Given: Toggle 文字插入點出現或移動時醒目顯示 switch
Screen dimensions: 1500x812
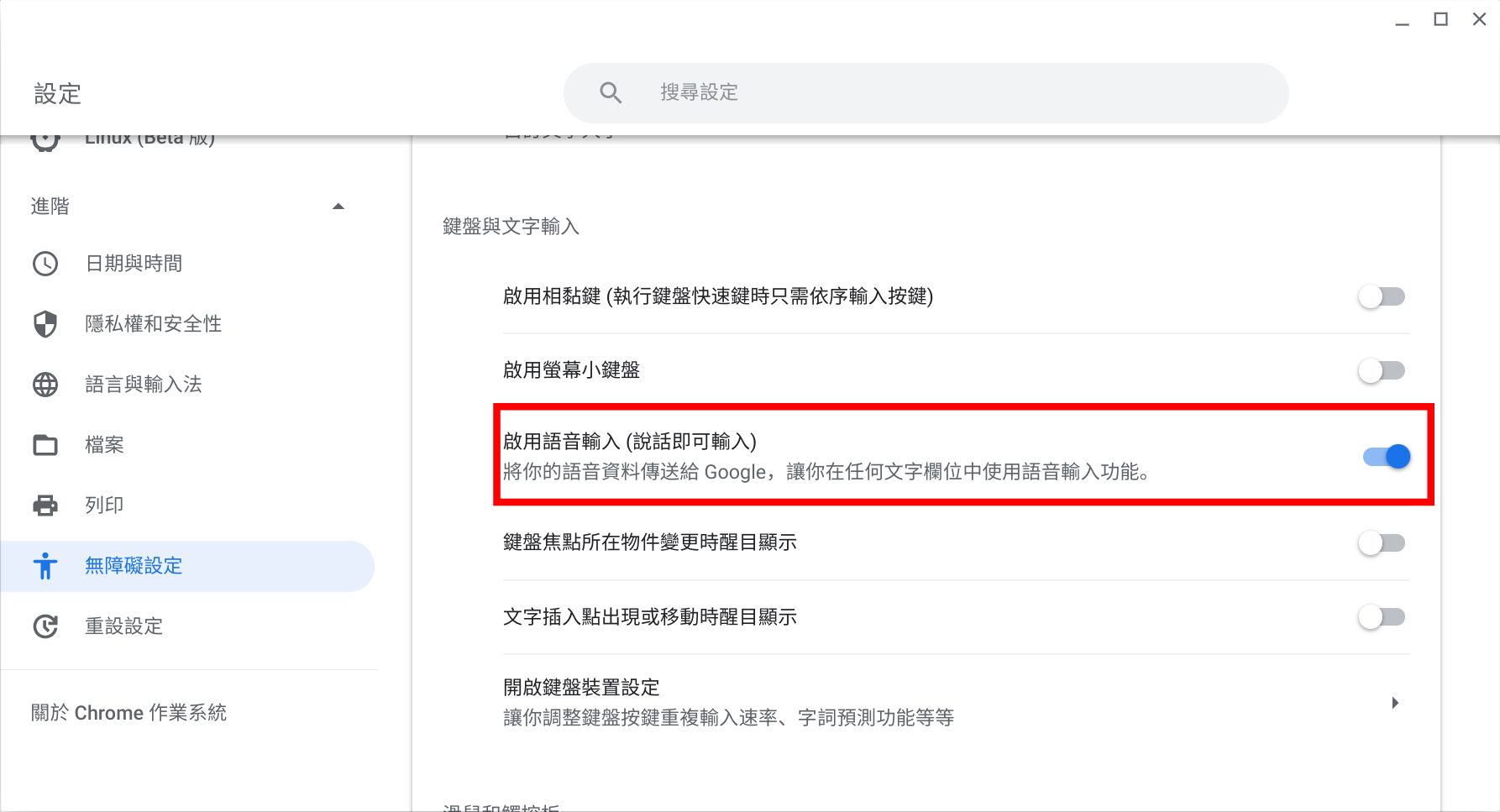Looking at the screenshot, I should coord(1381,617).
